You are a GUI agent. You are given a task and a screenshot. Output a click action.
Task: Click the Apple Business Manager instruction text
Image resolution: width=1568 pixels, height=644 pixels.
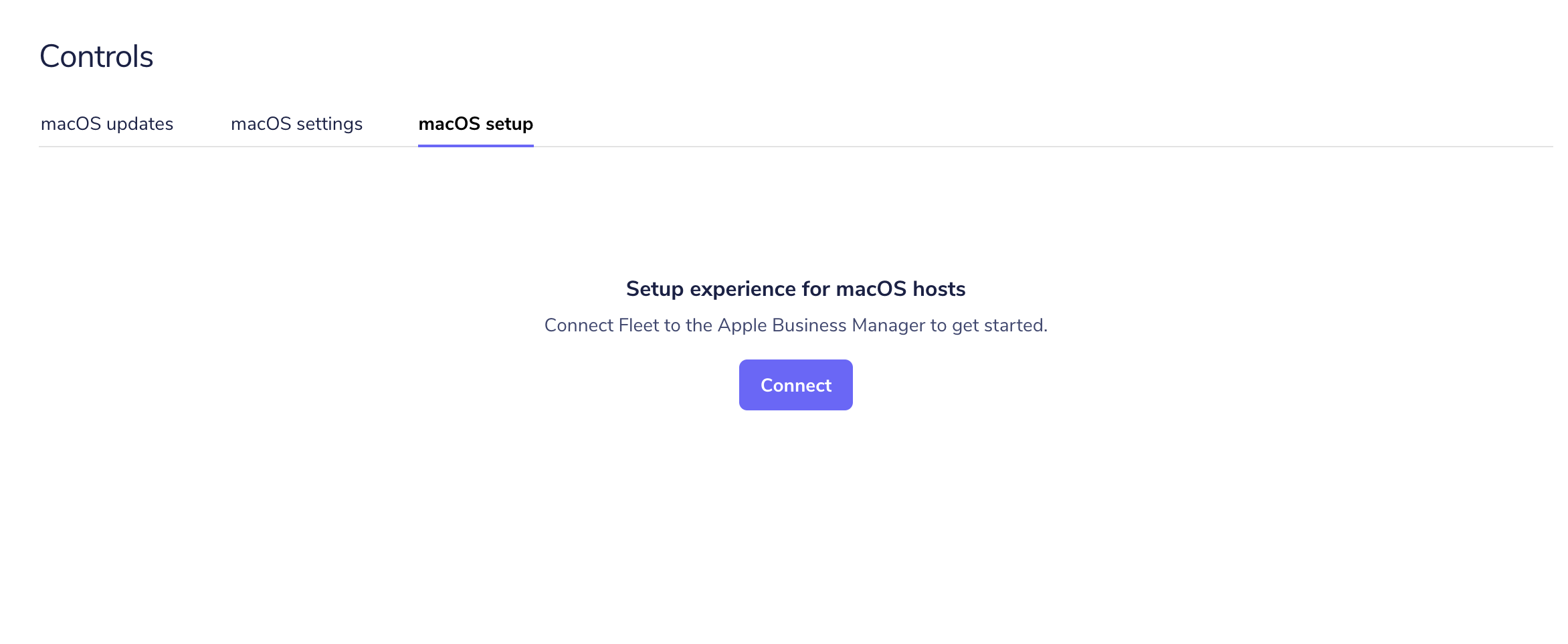click(x=796, y=325)
